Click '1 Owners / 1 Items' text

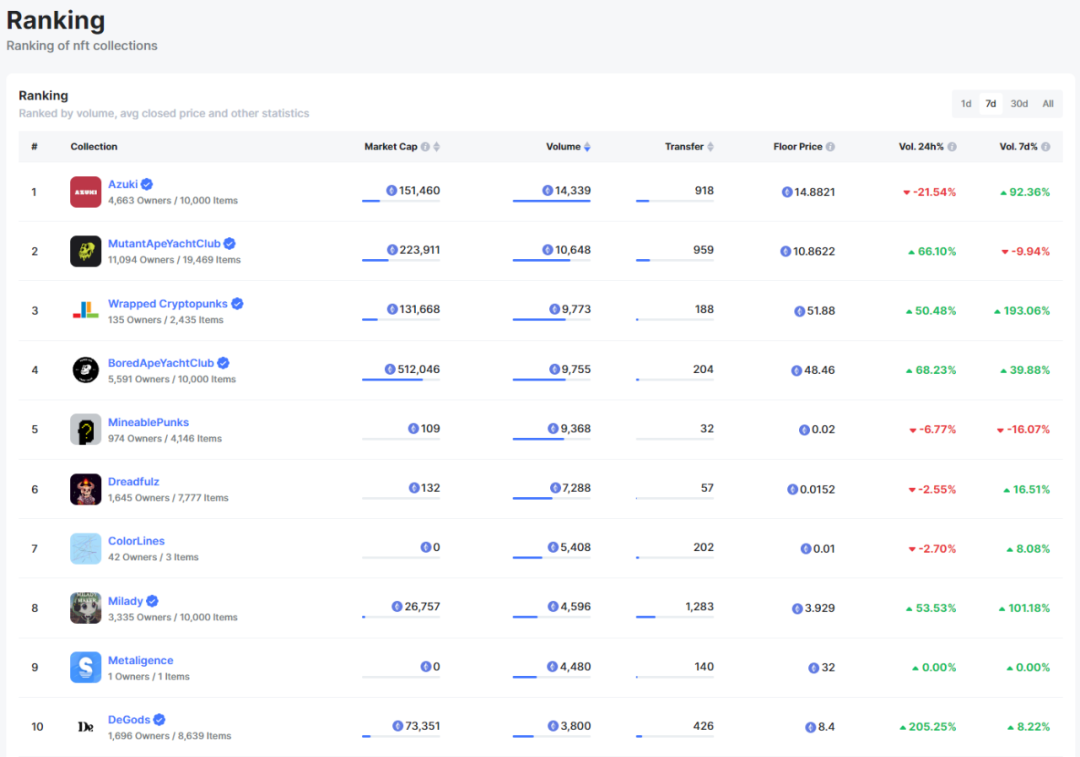click(x=149, y=676)
